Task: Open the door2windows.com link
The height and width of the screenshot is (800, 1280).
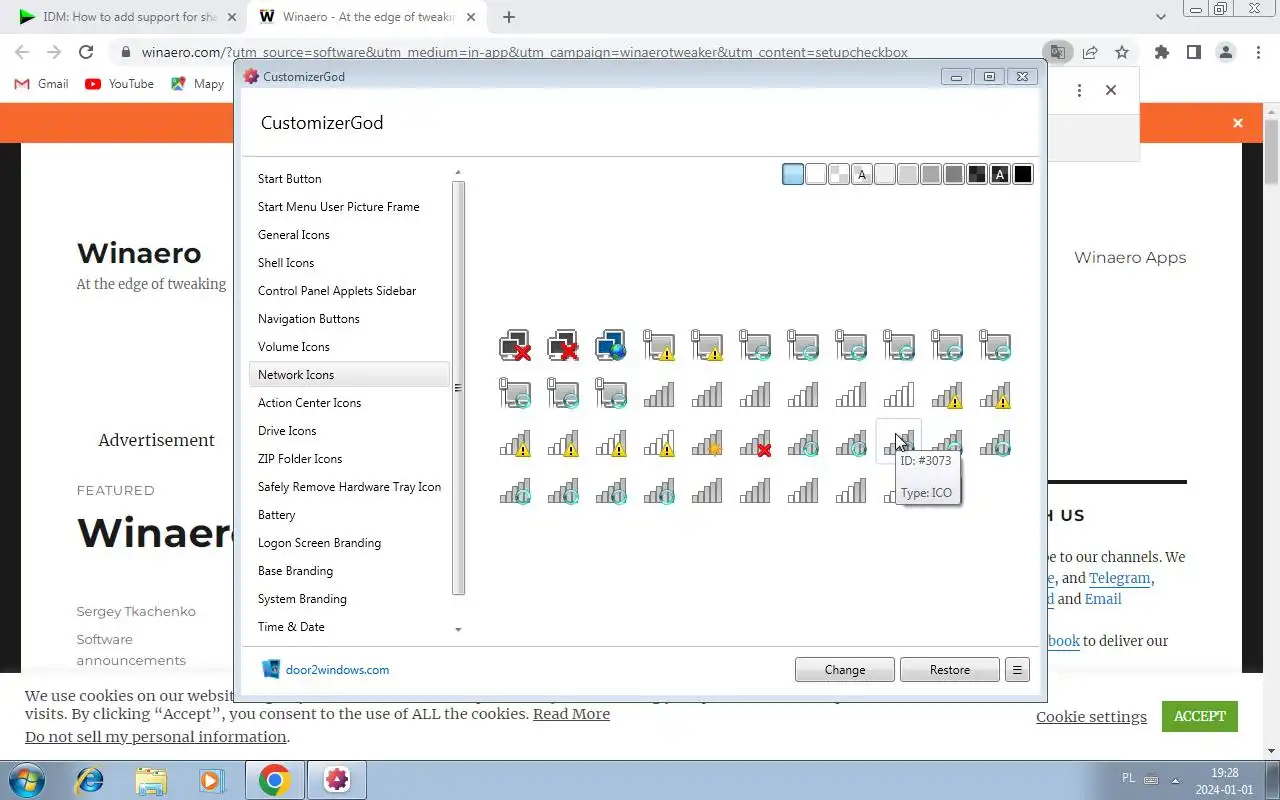Action: [337, 670]
